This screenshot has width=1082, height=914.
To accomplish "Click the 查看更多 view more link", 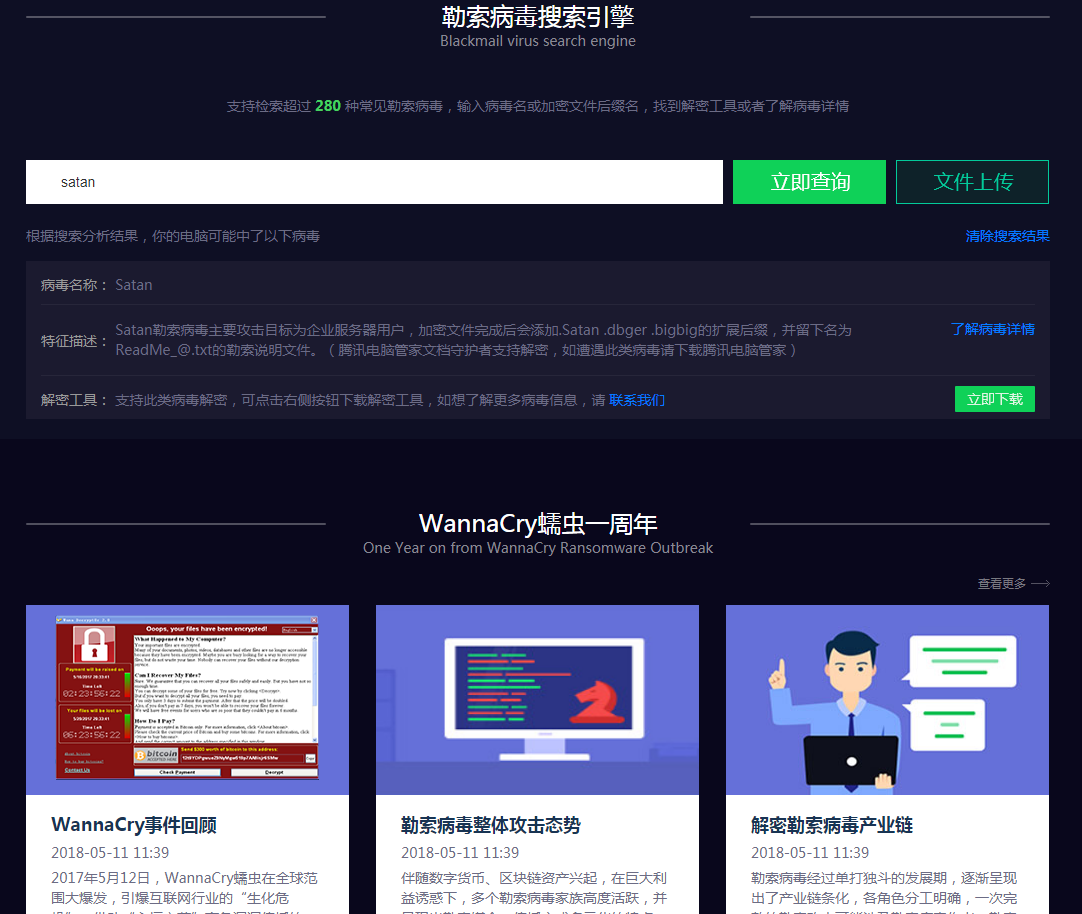I will coord(1001,584).
